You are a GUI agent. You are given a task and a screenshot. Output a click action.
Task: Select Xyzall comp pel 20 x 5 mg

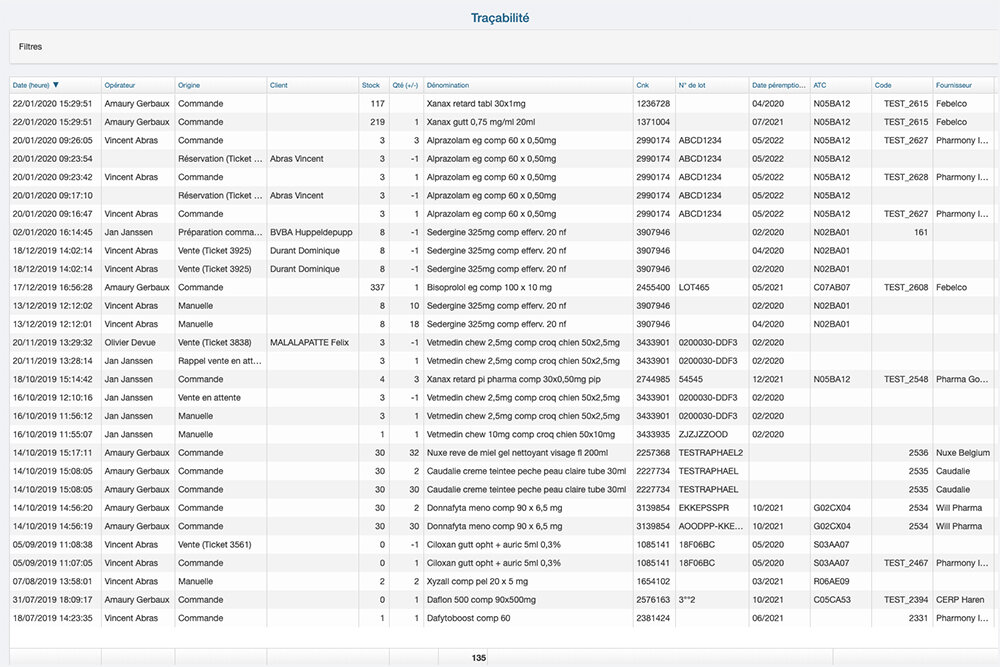click(x=477, y=582)
